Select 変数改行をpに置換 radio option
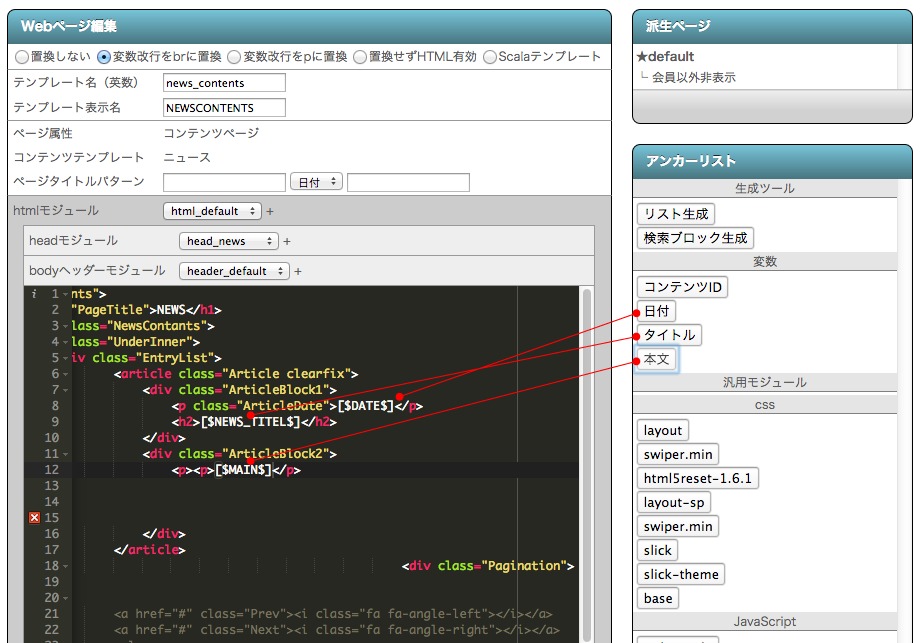The image size is (921, 643). coord(234,57)
